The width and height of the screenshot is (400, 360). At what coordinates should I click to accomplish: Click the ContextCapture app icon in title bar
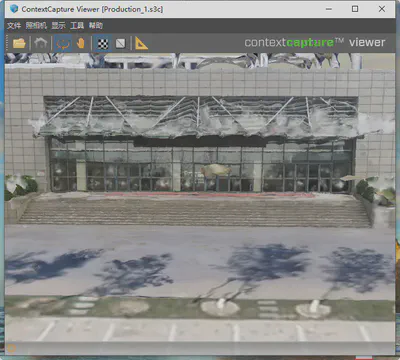click(14, 9)
